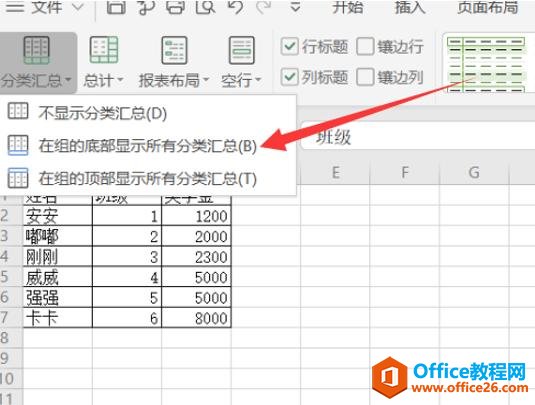Enable the 镶边列 checkbox
The image size is (535, 405).
coord(365,77)
